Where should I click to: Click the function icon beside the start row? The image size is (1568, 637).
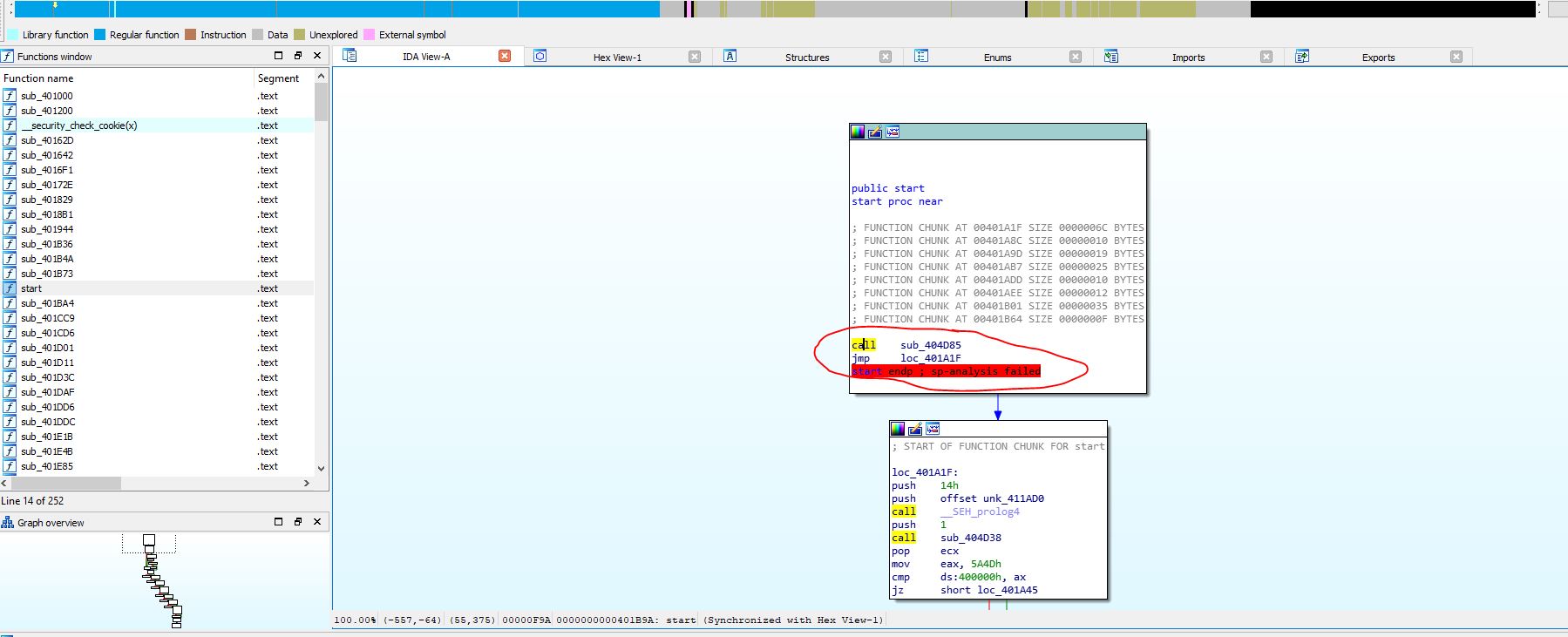click(x=10, y=288)
